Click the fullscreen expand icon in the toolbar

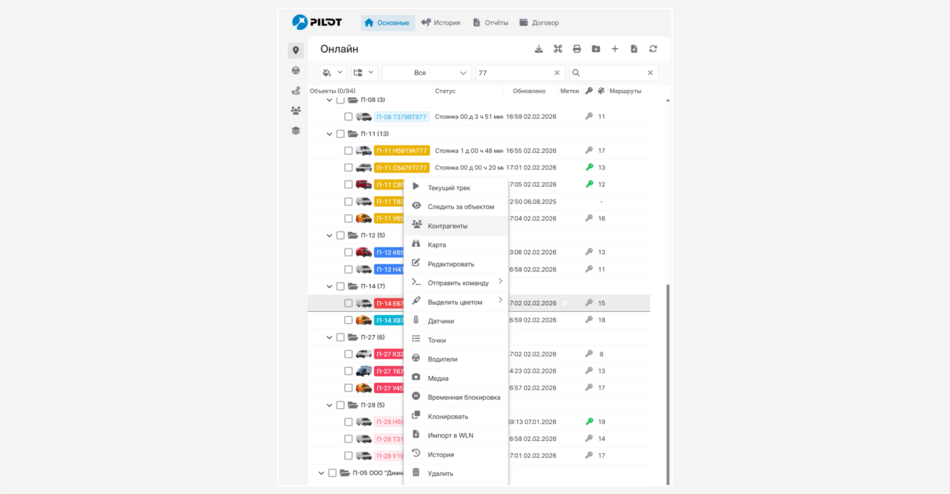[558, 49]
